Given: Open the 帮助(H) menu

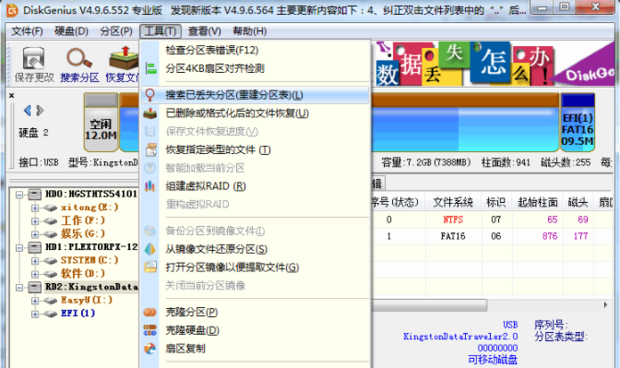Looking at the screenshot, I should 250,31.
